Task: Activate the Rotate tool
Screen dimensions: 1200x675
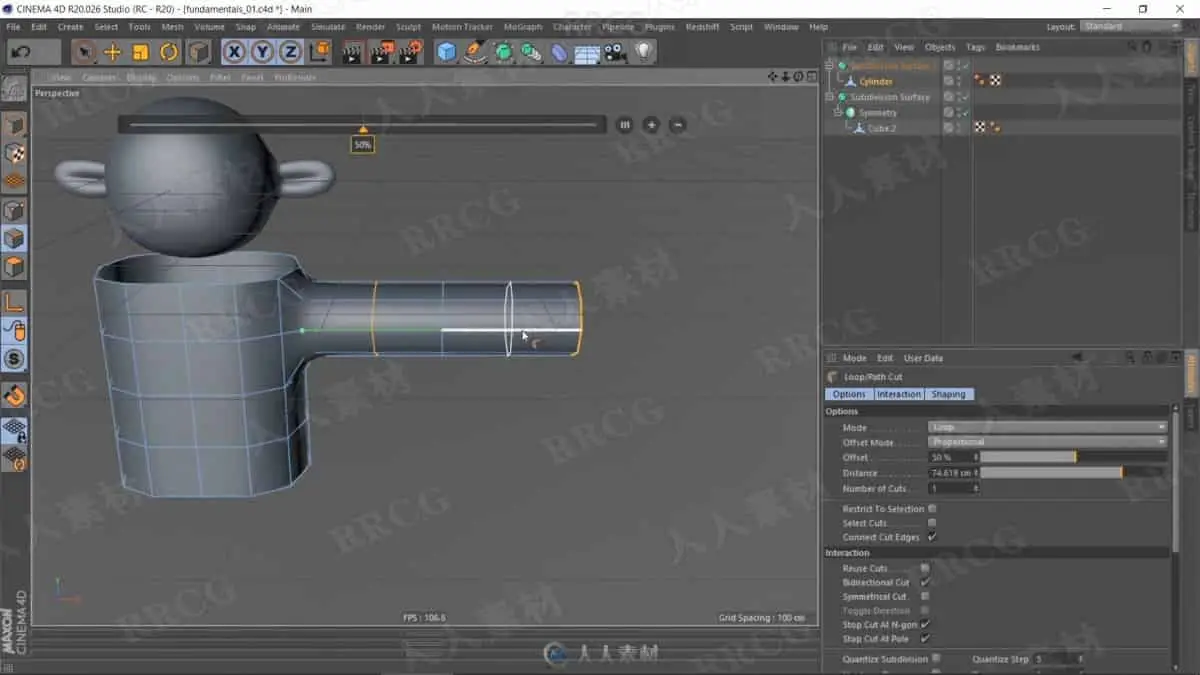Action: coord(170,52)
